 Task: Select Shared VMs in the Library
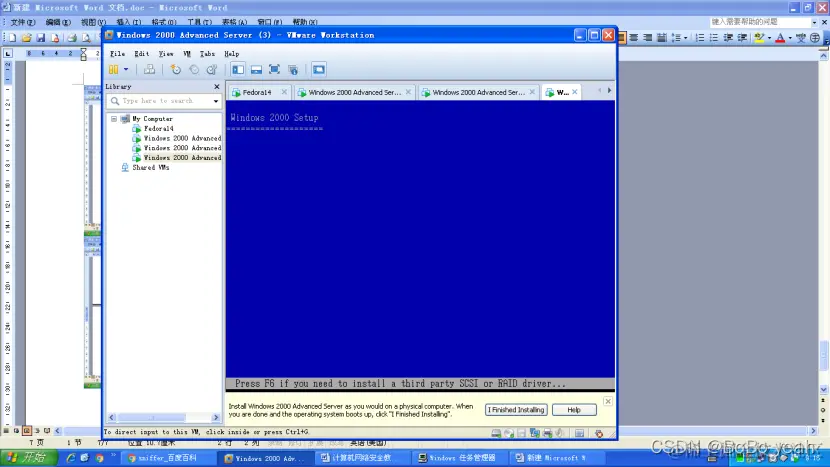(151, 167)
